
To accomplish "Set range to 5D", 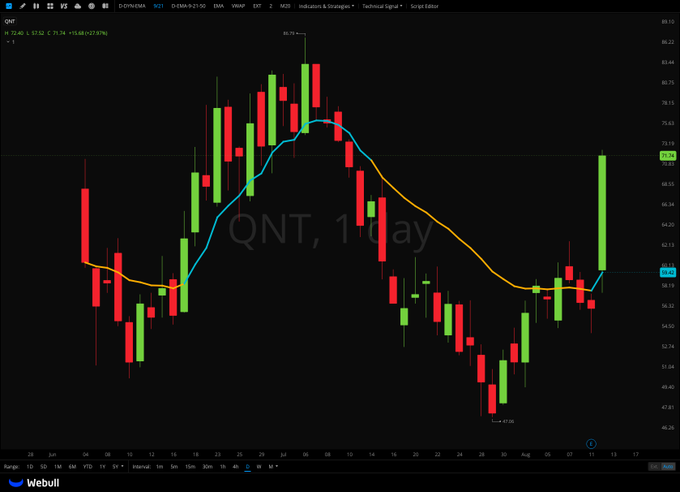I will click(x=43, y=466).
